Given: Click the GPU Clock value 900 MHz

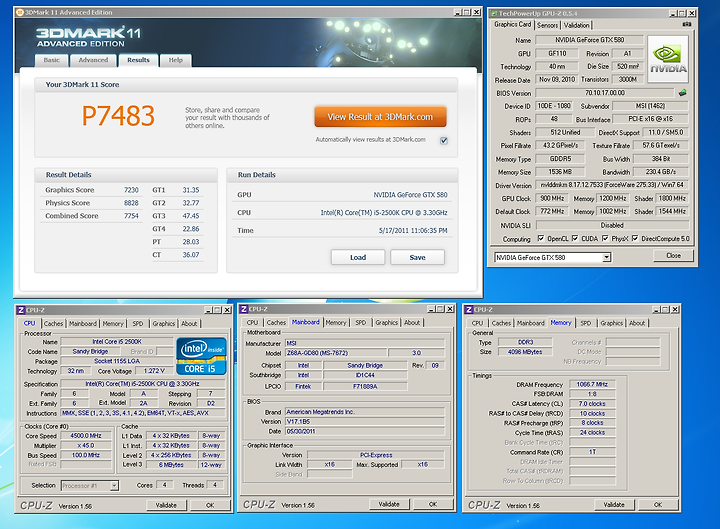Looking at the screenshot, I should tap(552, 198).
